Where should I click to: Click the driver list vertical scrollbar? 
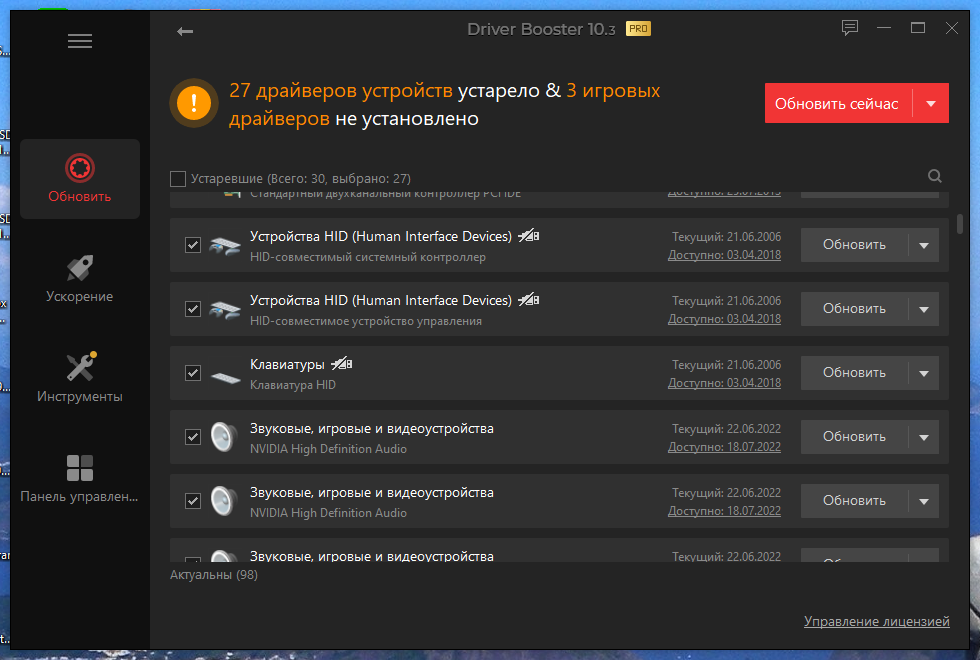(x=960, y=224)
